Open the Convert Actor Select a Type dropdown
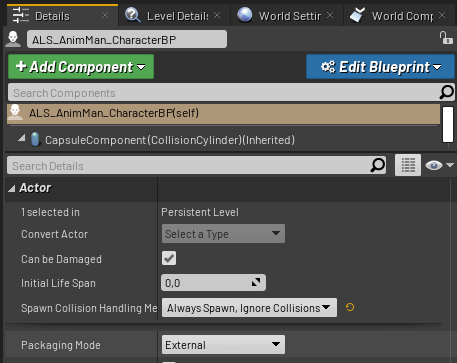This screenshot has width=457, height=363. 223,234
